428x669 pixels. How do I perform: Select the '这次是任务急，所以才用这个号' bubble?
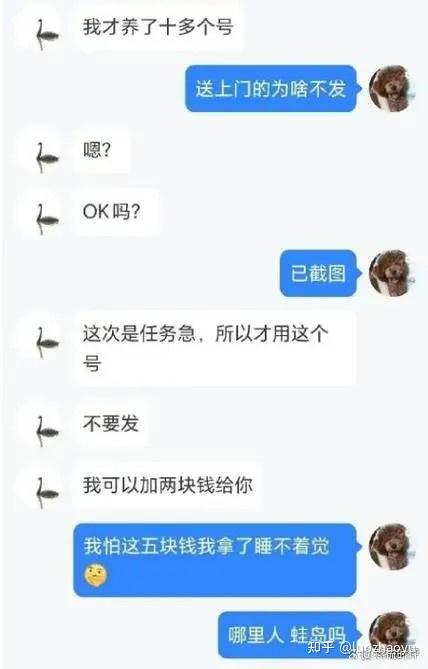pyautogui.click(x=215, y=349)
